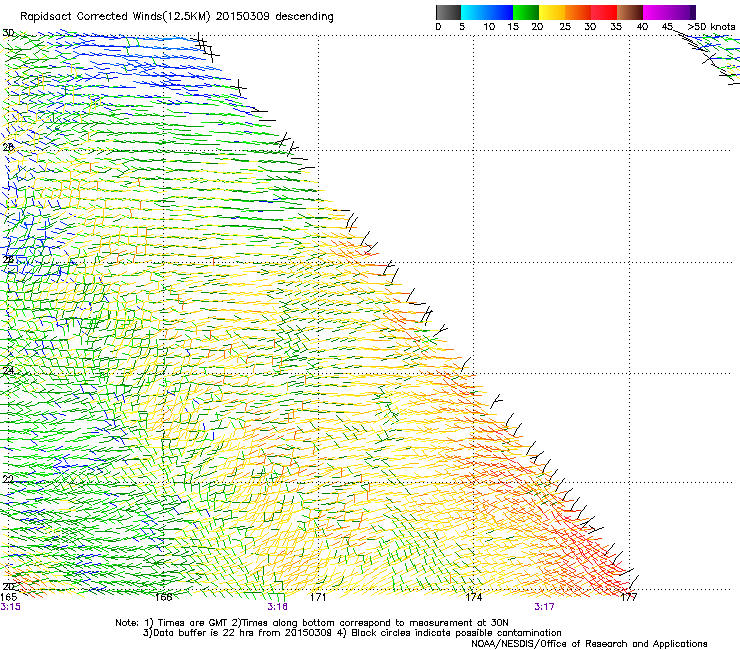
Task: Click the latitude axis label '28'
Action: click(8, 147)
